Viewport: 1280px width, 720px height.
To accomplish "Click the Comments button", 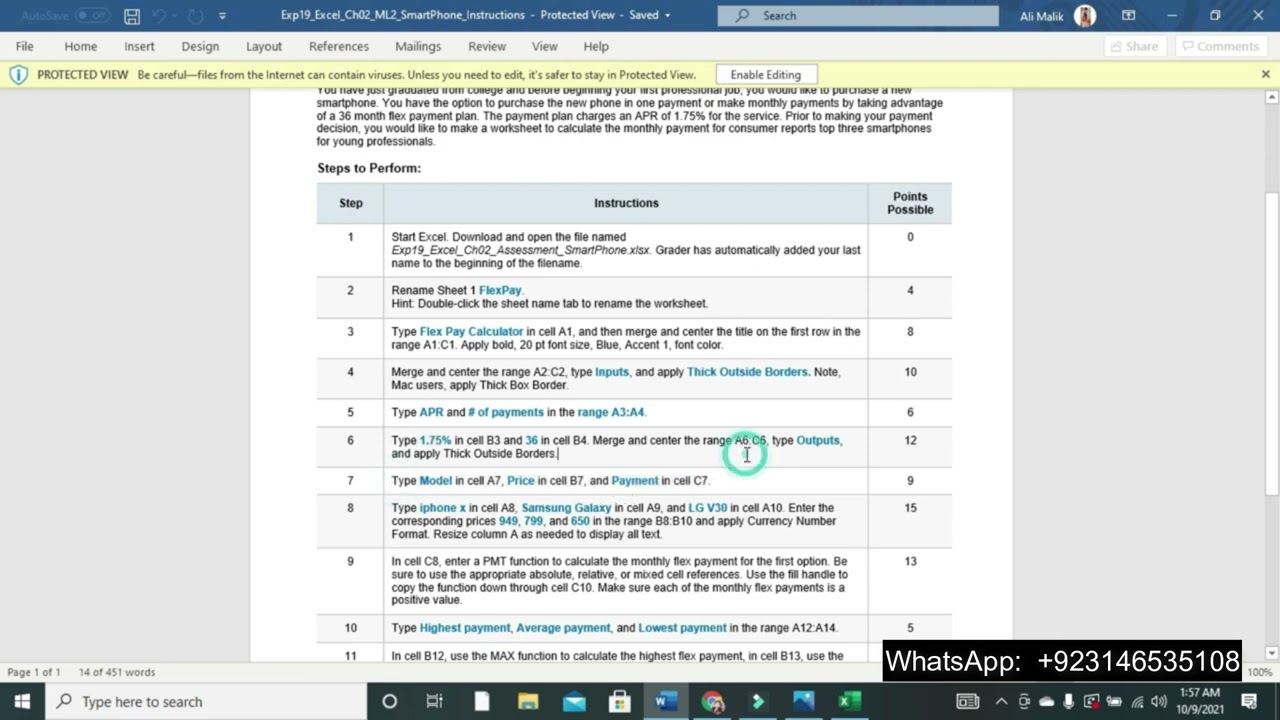I will coord(1220,46).
